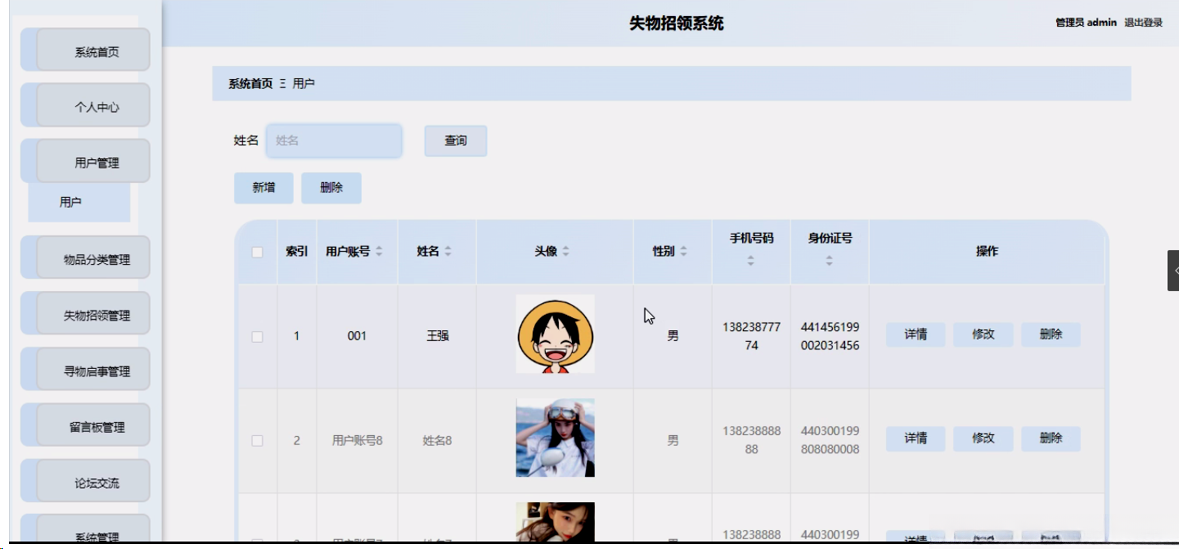Click ID number 441456199002031456

pos(830,336)
